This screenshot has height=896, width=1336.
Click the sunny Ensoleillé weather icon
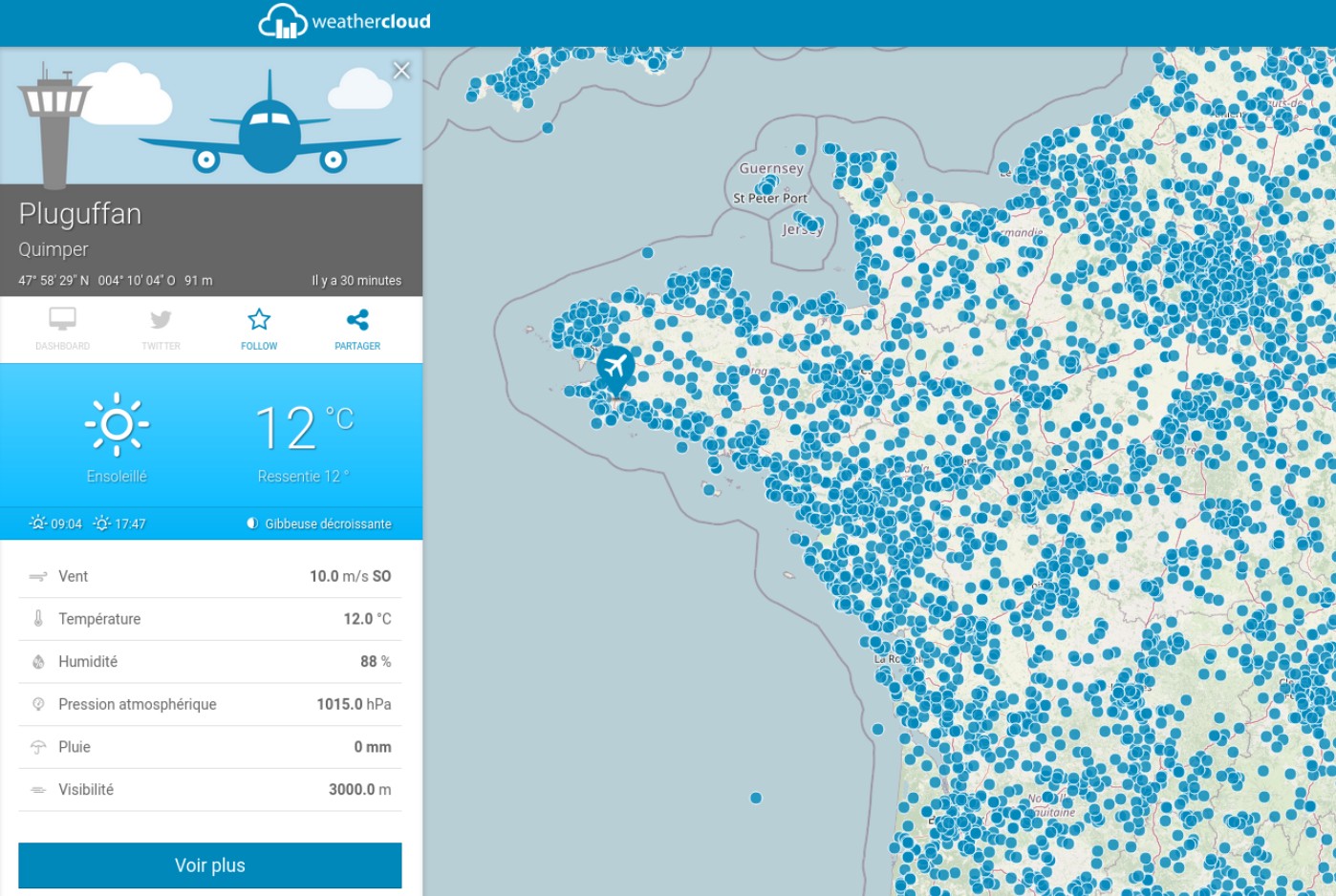(117, 424)
